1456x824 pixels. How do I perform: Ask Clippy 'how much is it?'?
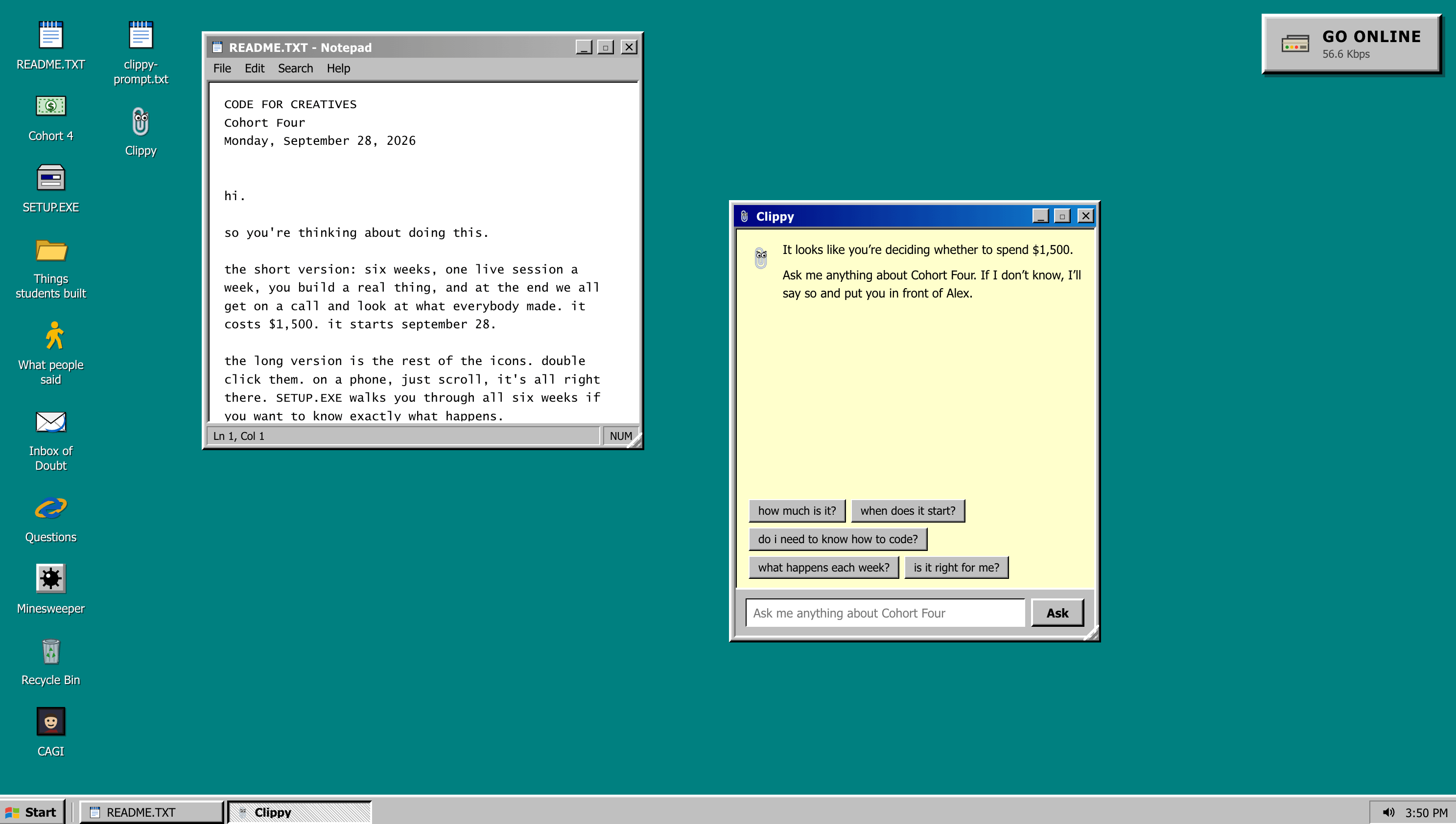click(x=797, y=510)
